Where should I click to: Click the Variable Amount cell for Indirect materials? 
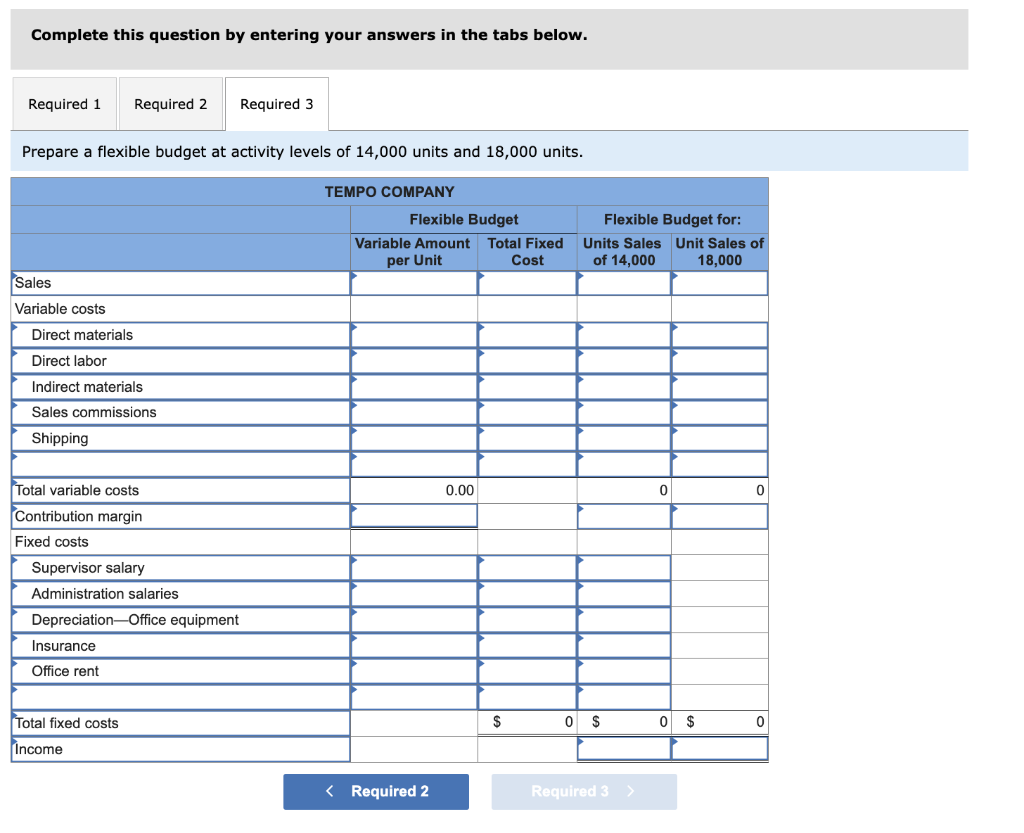413,387
